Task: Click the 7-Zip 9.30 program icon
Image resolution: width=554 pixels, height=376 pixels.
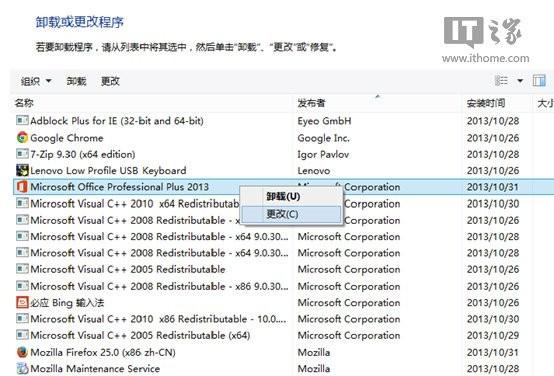Action: 22,154
